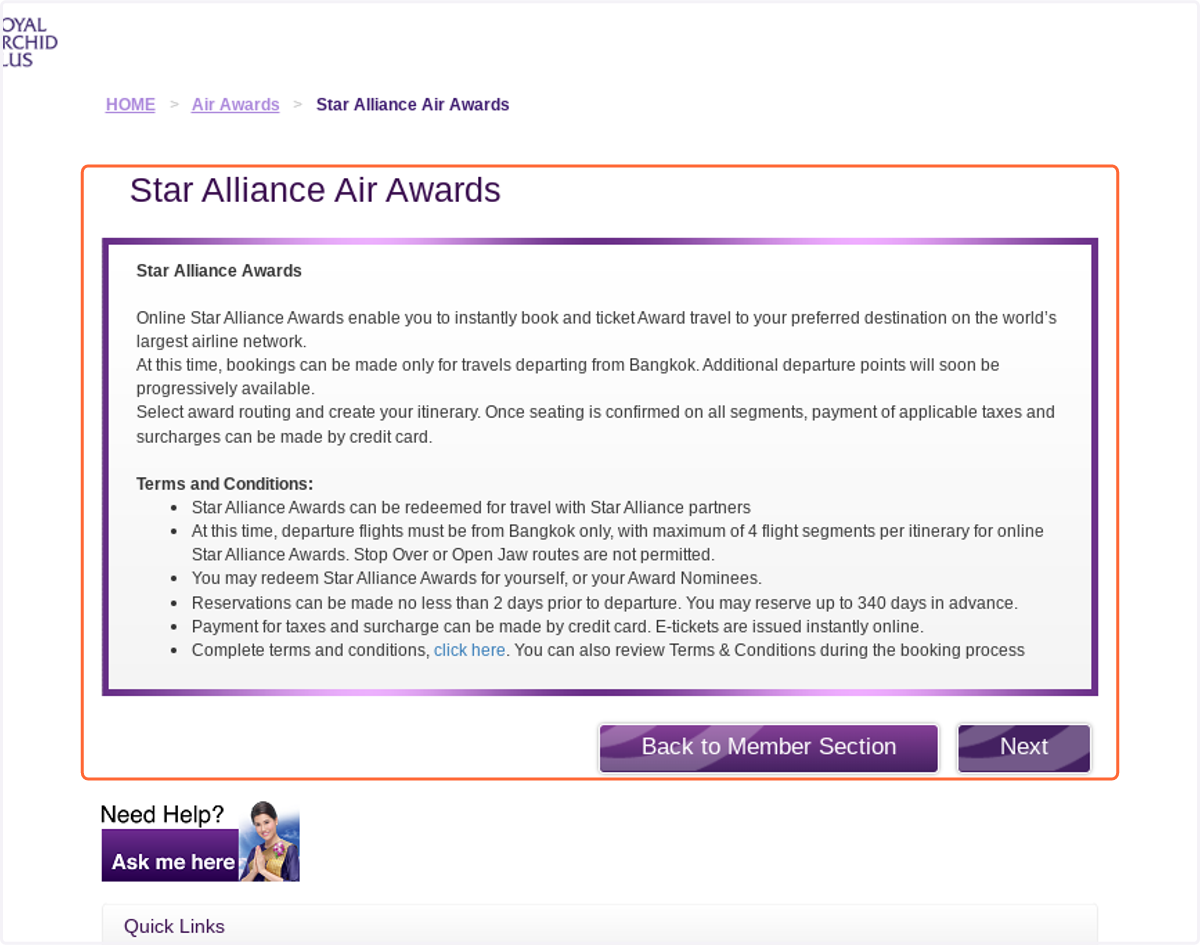Click the help assistant woman image
The image size is (1200, 945).
(269, 841)
